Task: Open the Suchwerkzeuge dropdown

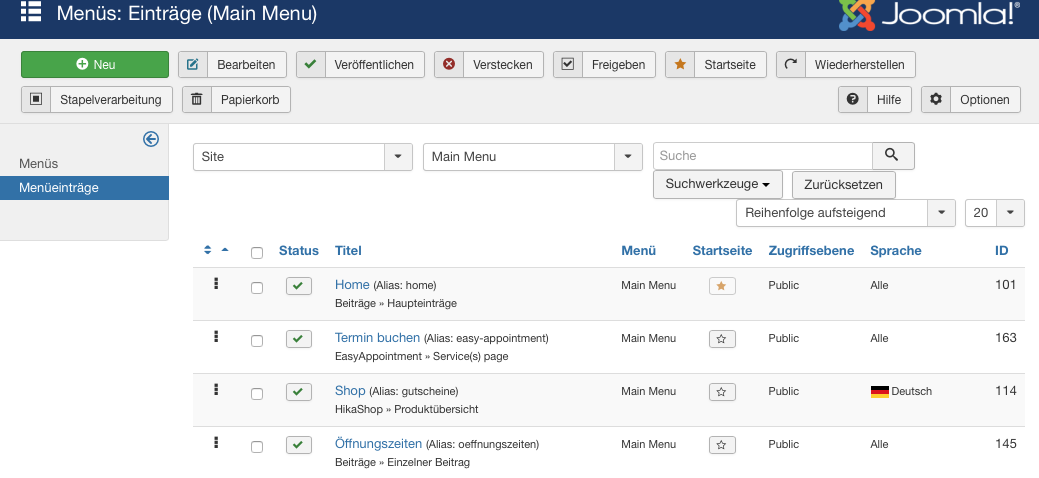Action: coord(718,185)
